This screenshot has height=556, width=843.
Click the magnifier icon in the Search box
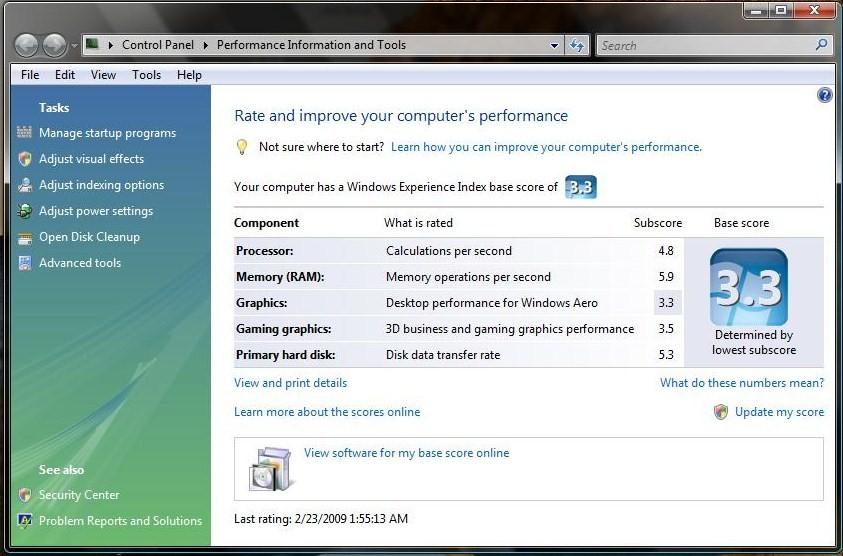tap(821, 45)
